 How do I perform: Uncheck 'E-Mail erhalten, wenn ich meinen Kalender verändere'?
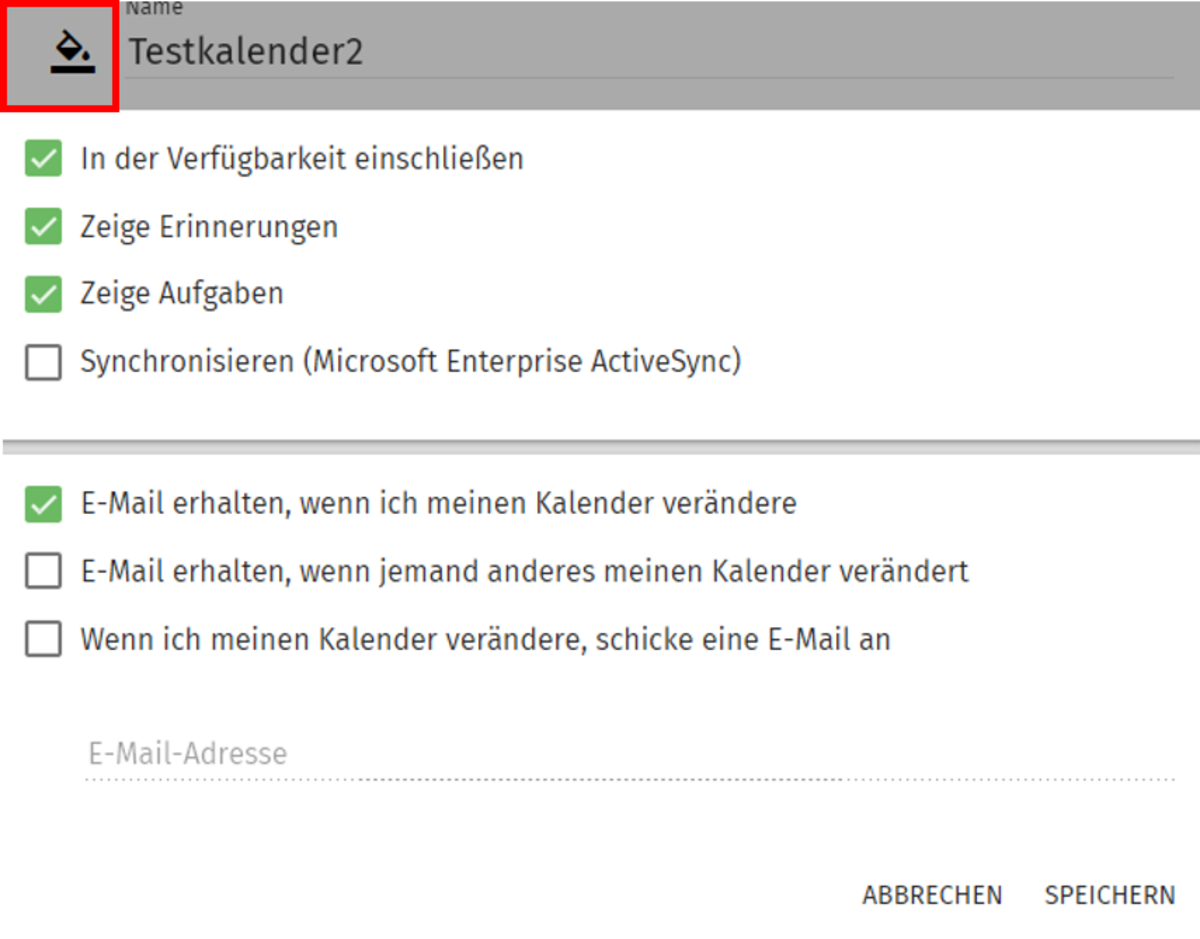coord(43,503)
